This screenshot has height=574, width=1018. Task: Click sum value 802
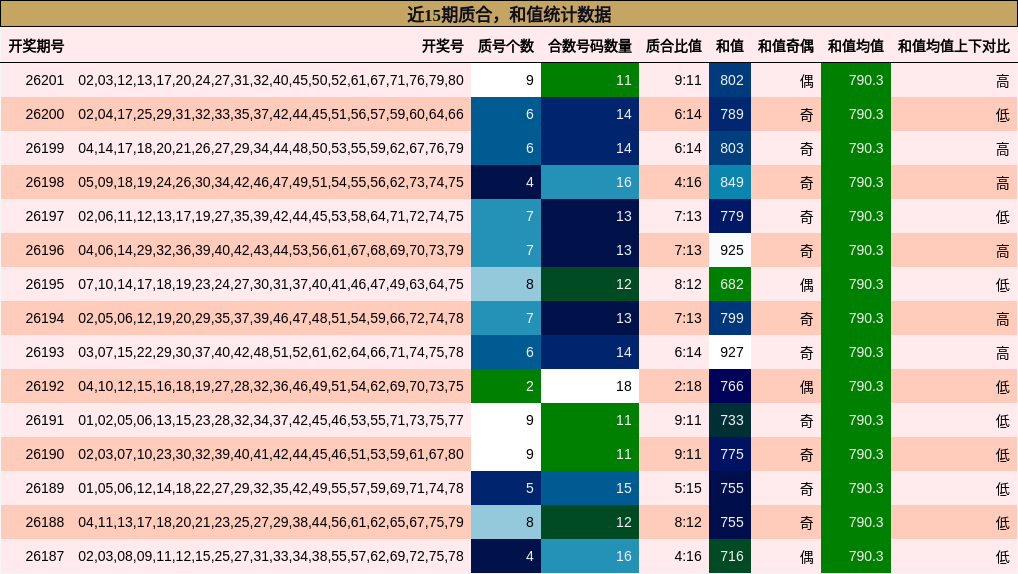(730, 81)
